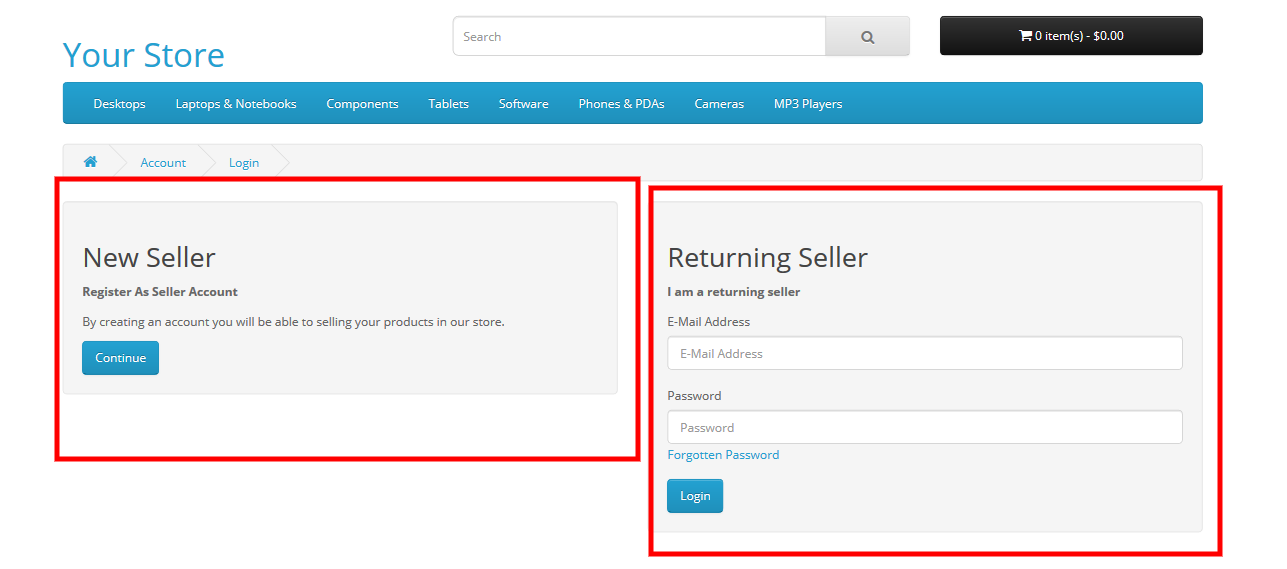Focus the Password input field
This screenshot has width=1287, height=569.
click(925, 427)
